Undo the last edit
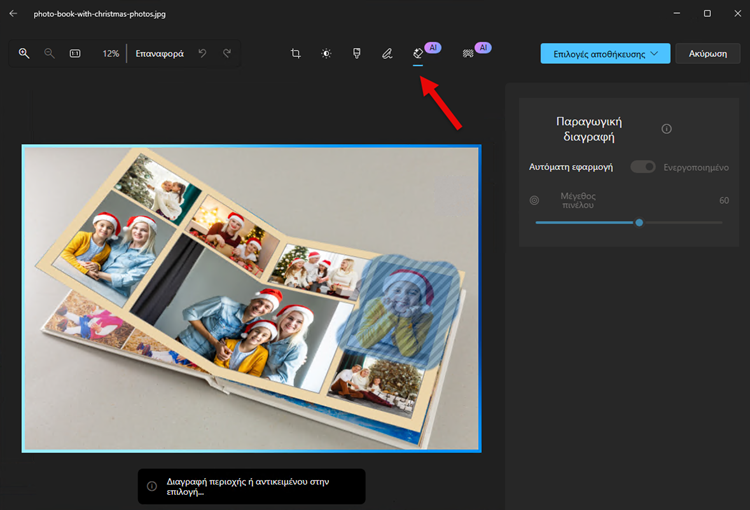This screenshot has width=750, height=510. pos(203,53)
